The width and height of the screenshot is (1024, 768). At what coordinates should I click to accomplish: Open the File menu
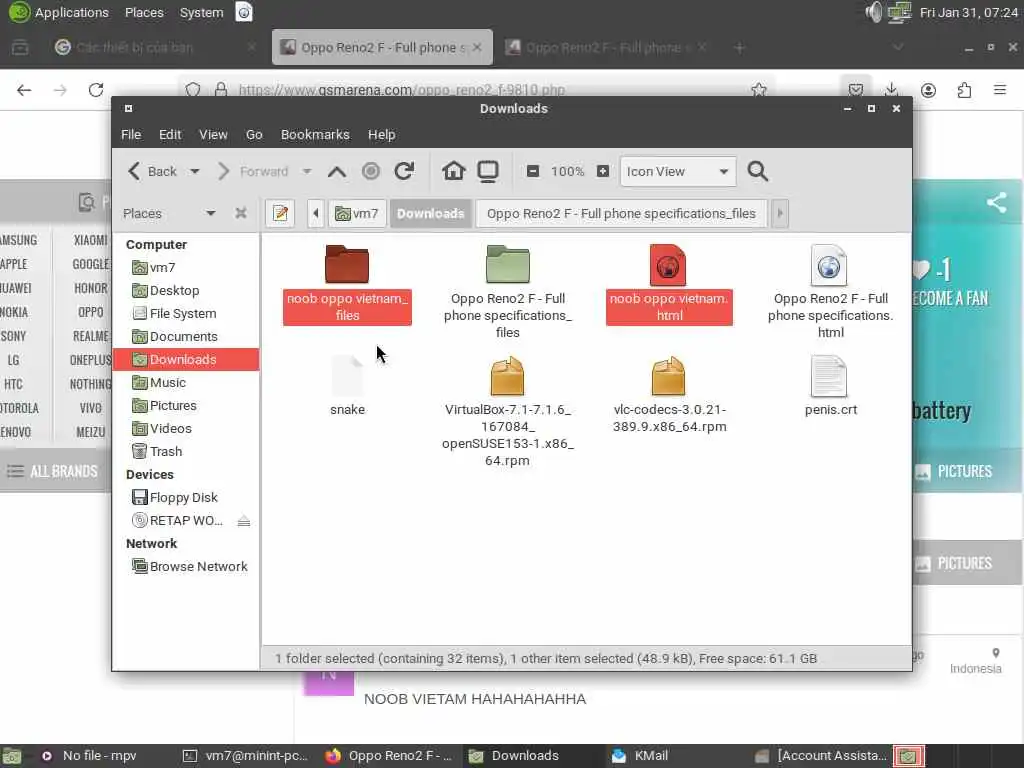point(131,135)
